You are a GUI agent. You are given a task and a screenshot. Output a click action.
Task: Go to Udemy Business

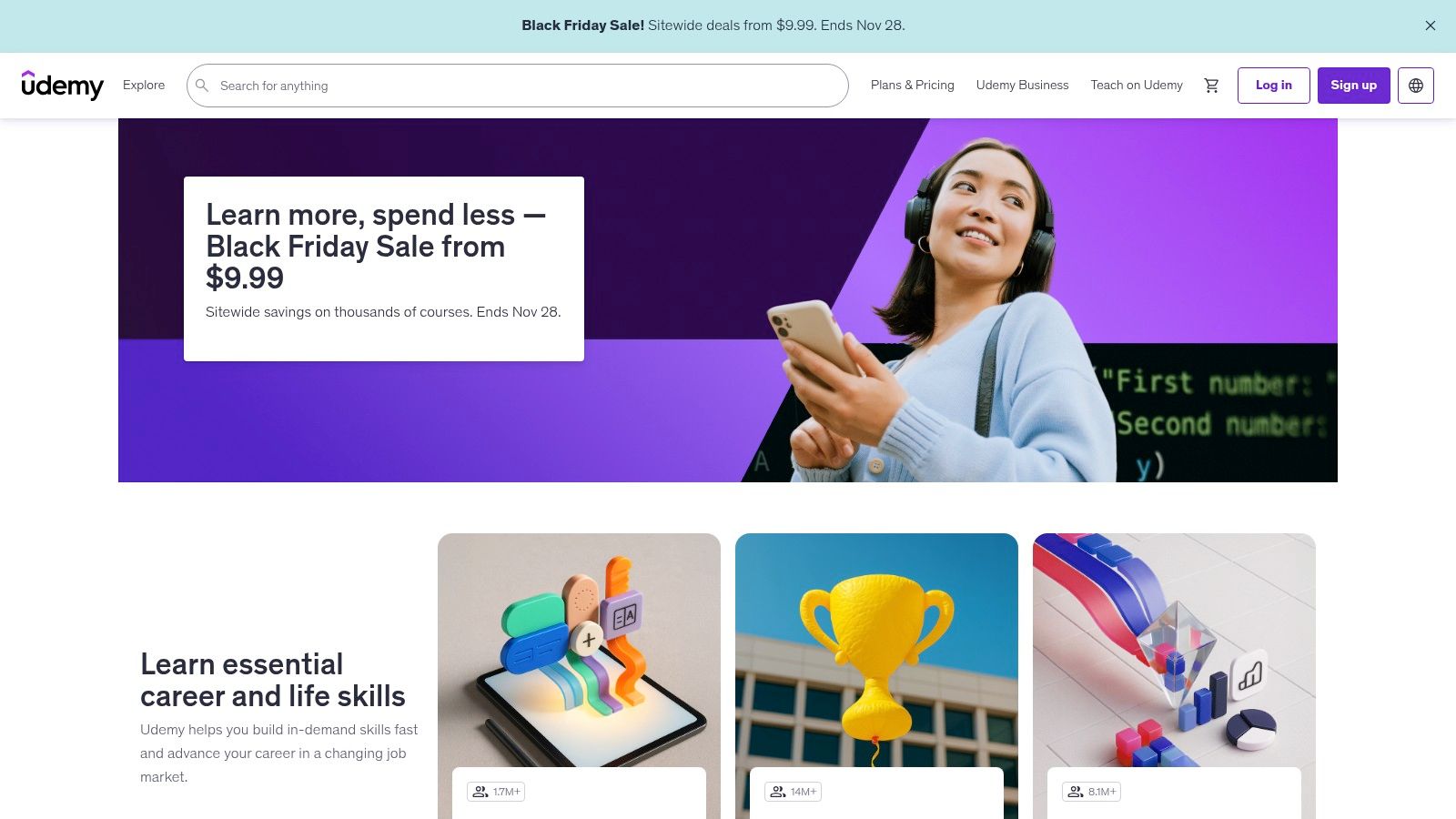(1023, 86)
